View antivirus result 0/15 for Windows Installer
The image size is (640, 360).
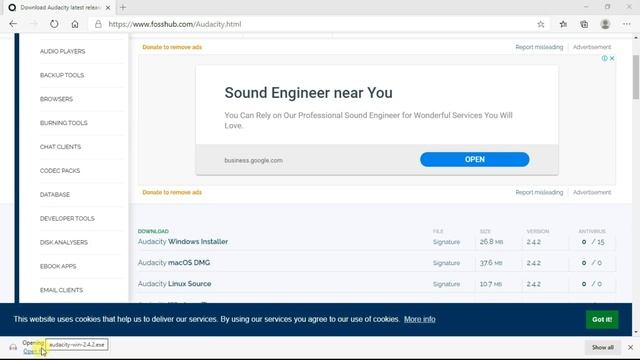tap(593, 242)
